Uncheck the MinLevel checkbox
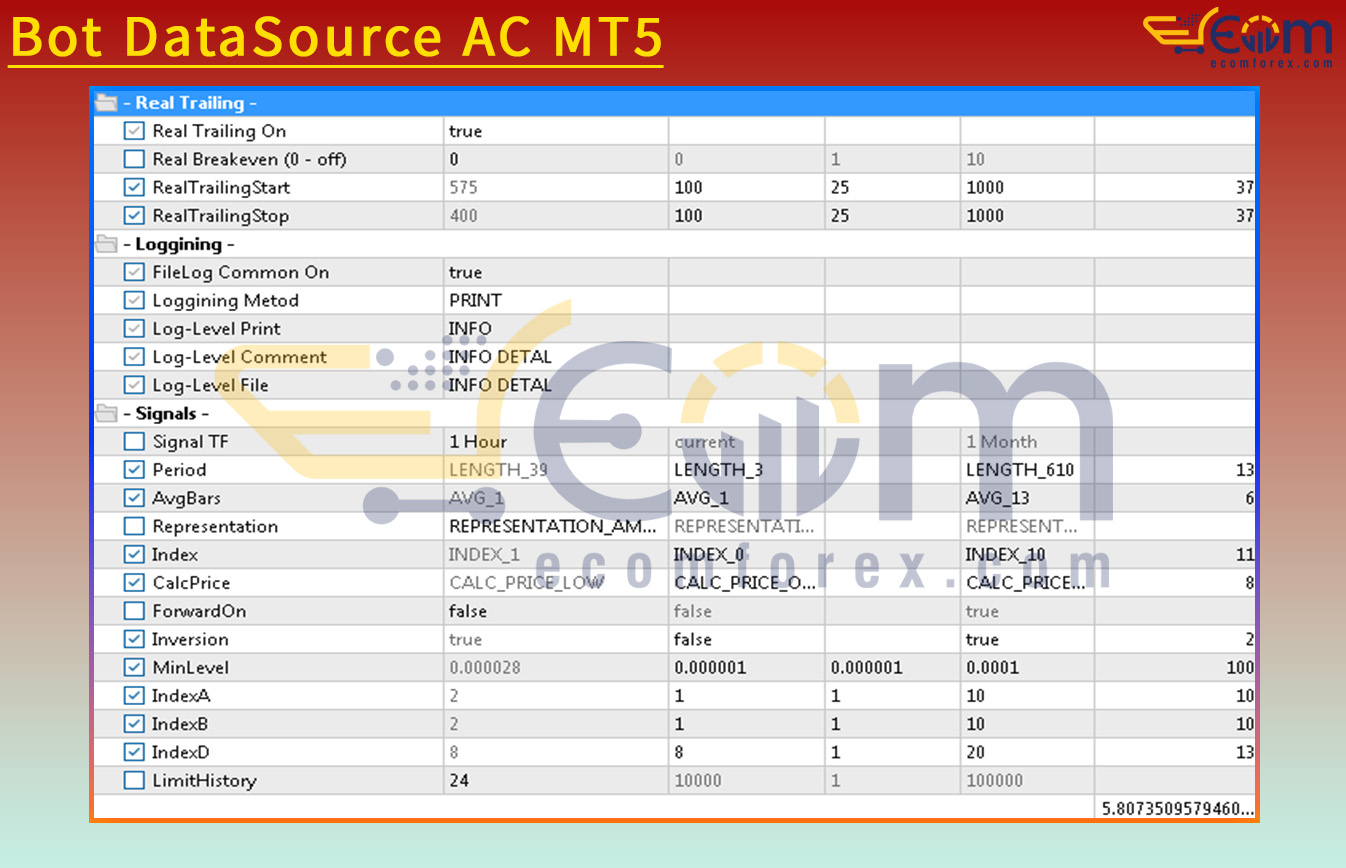This screenshot has width=1346, height=868. (134, 667)
